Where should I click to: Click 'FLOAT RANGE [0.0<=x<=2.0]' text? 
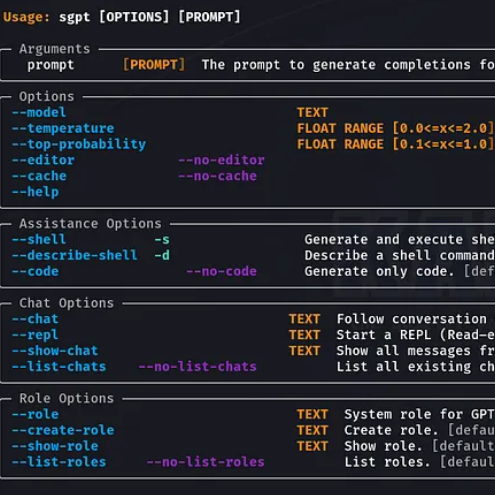click(395, 128)
